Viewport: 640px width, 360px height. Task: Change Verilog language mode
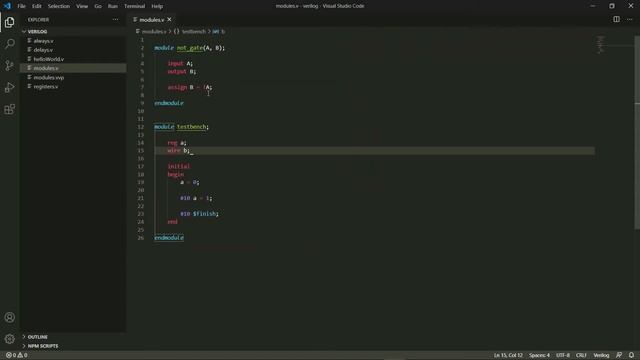(601, 355)
